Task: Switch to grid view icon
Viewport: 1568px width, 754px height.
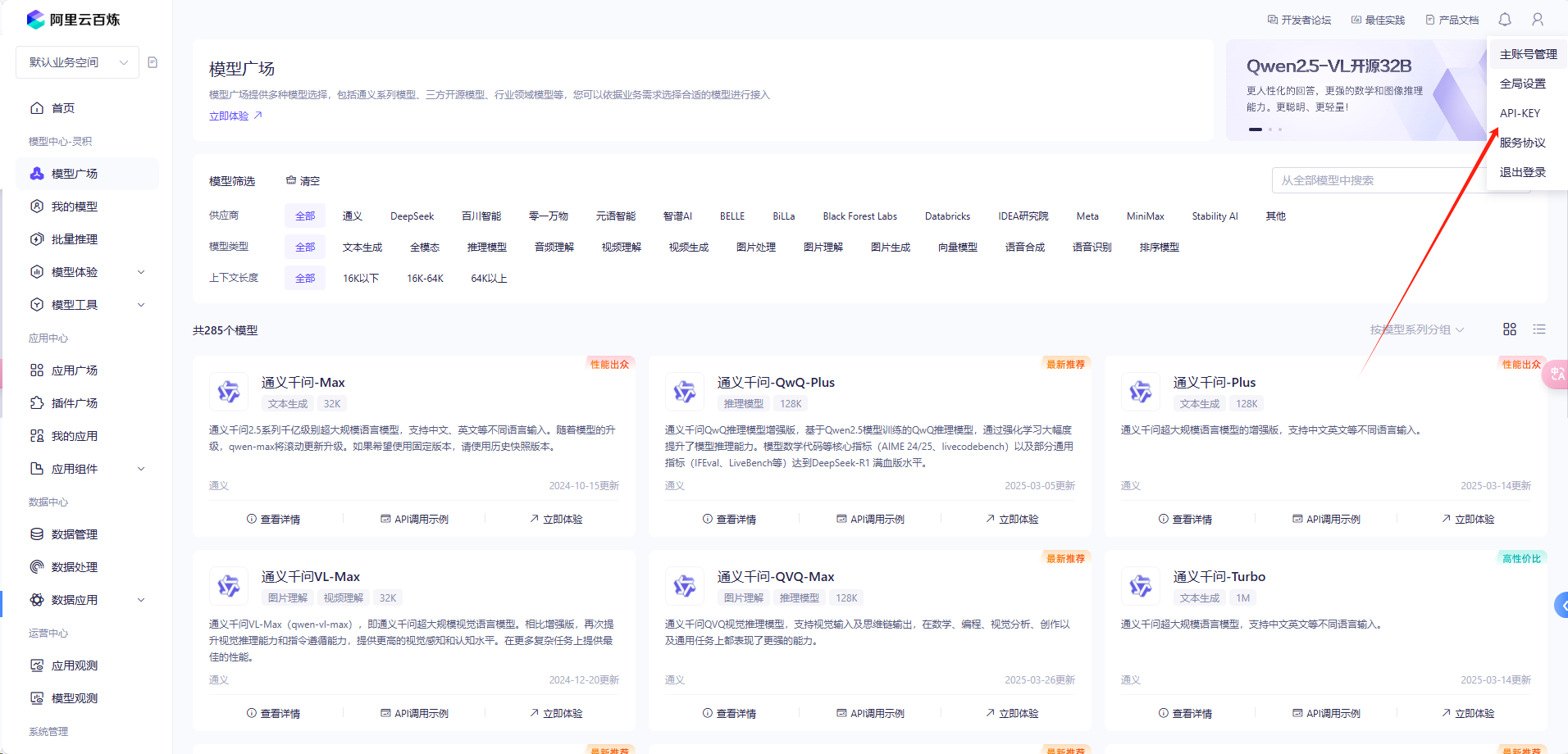Action: coord(1510,329)
